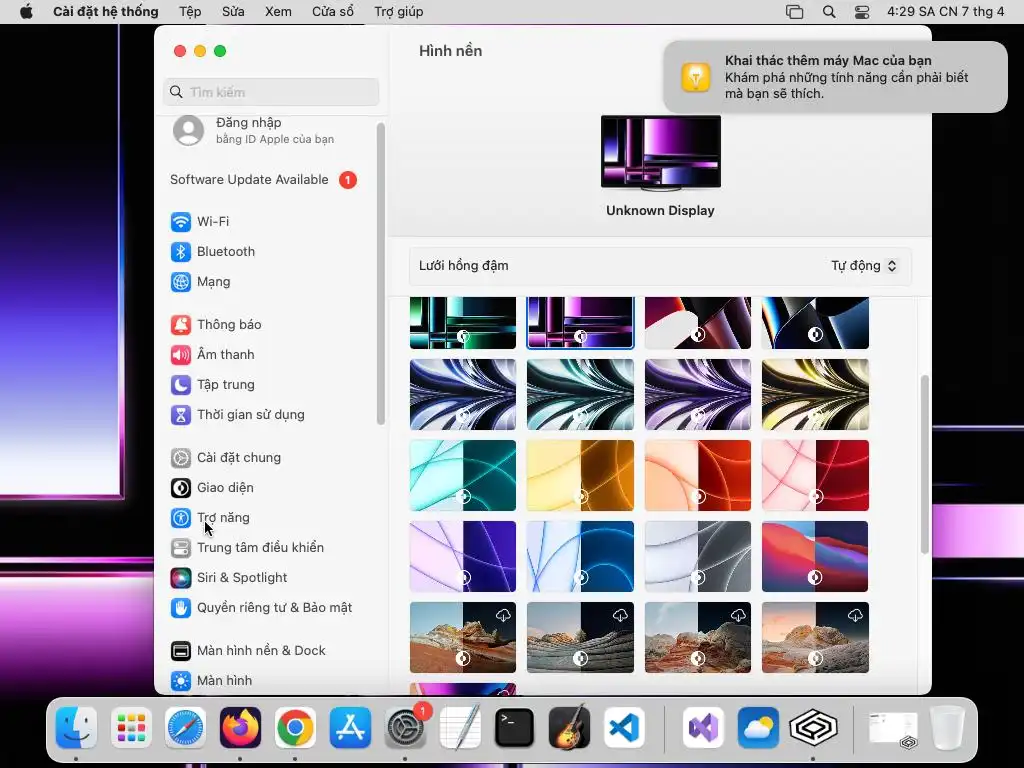The width and height of the screenshot is (1024, 768).
Task: Open Launchpad from the Dock
Action: coord(131,728)
